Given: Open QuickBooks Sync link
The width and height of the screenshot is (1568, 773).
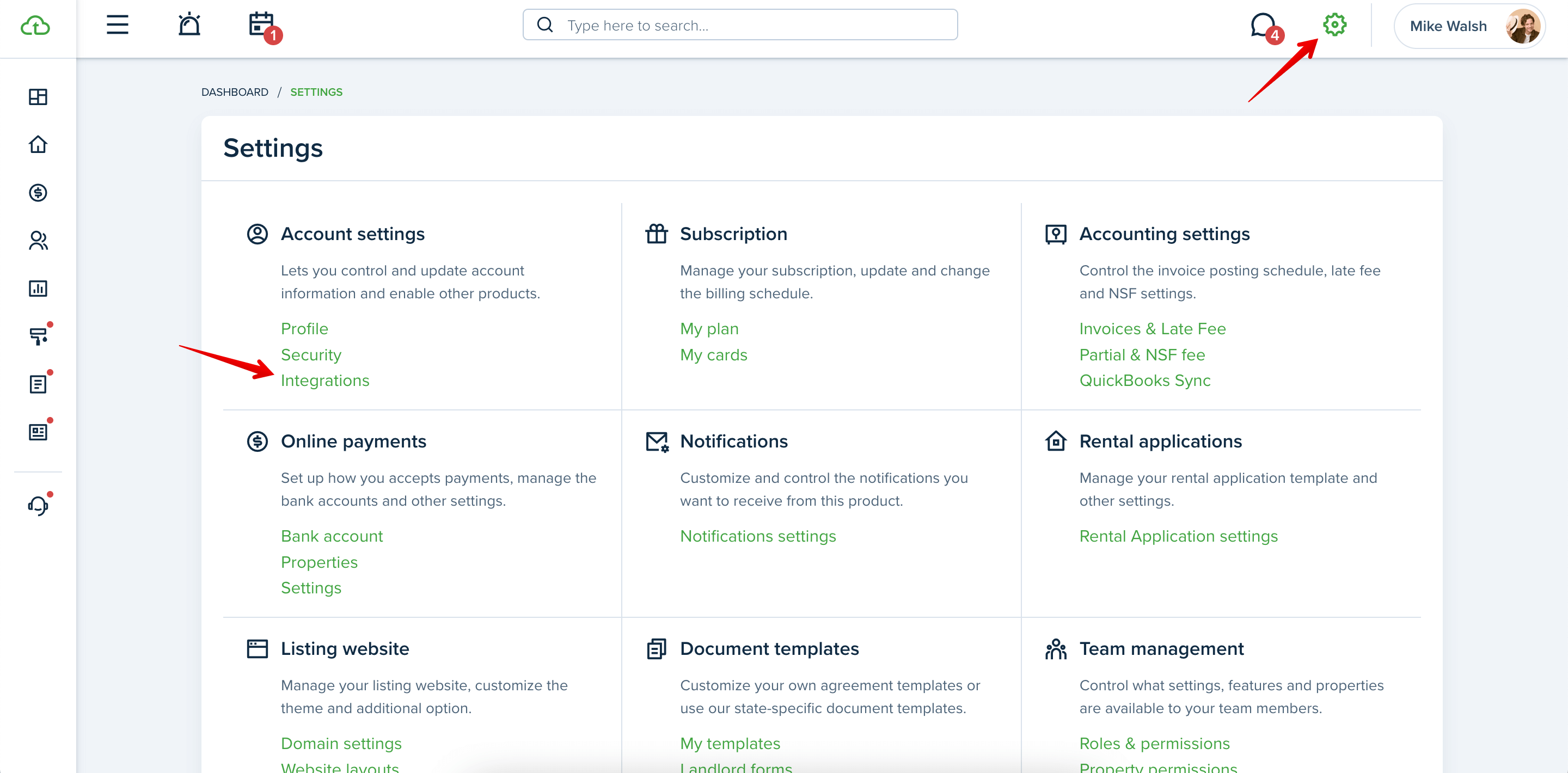Looking at the screenshot, I should (1145, 381).
